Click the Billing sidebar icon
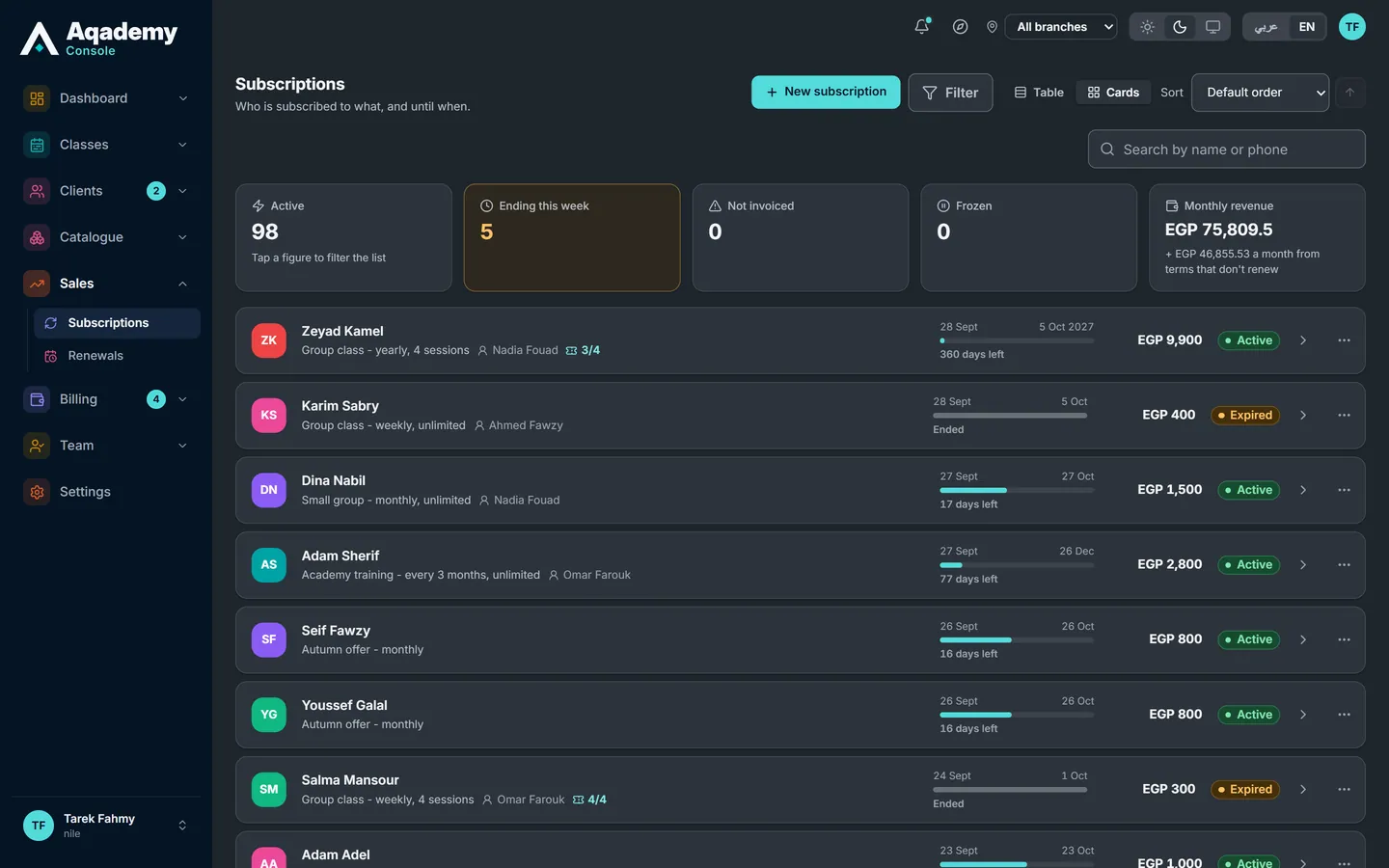Image resolution: width=1389 pixels, height=868 pixels. coord(37,399)
